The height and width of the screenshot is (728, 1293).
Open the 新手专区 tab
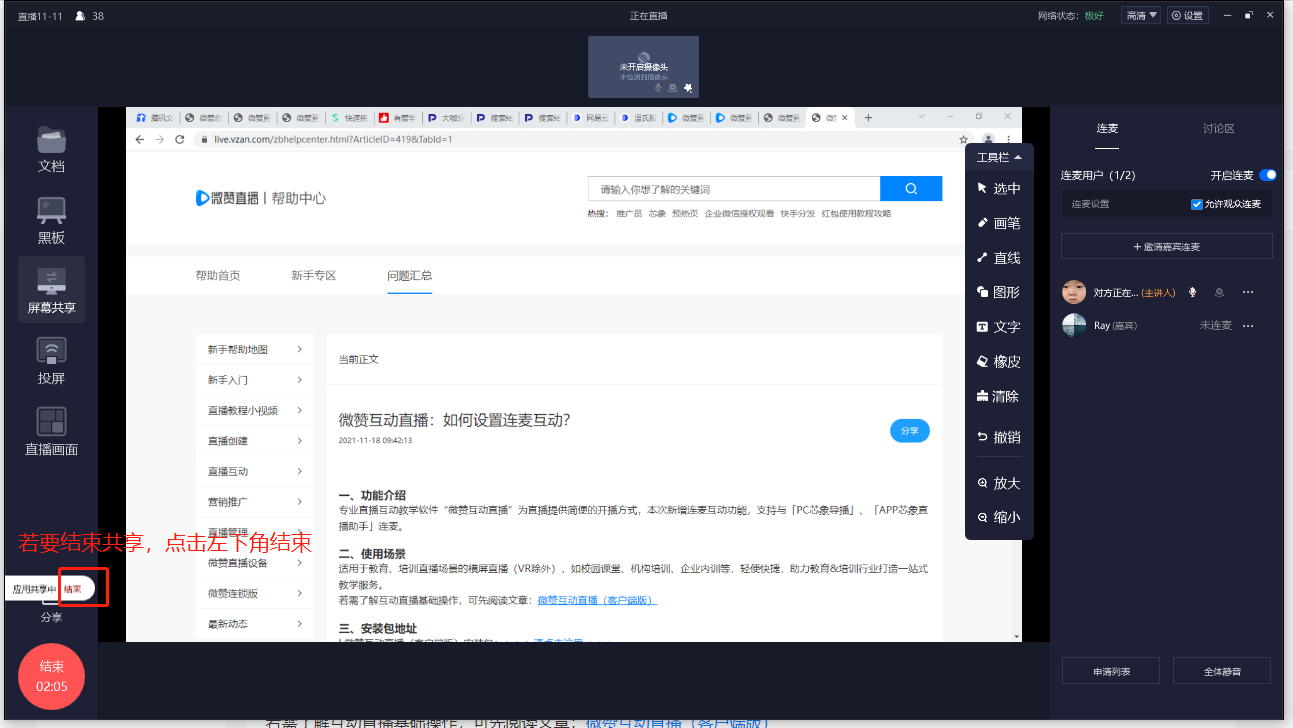[313, 275]
